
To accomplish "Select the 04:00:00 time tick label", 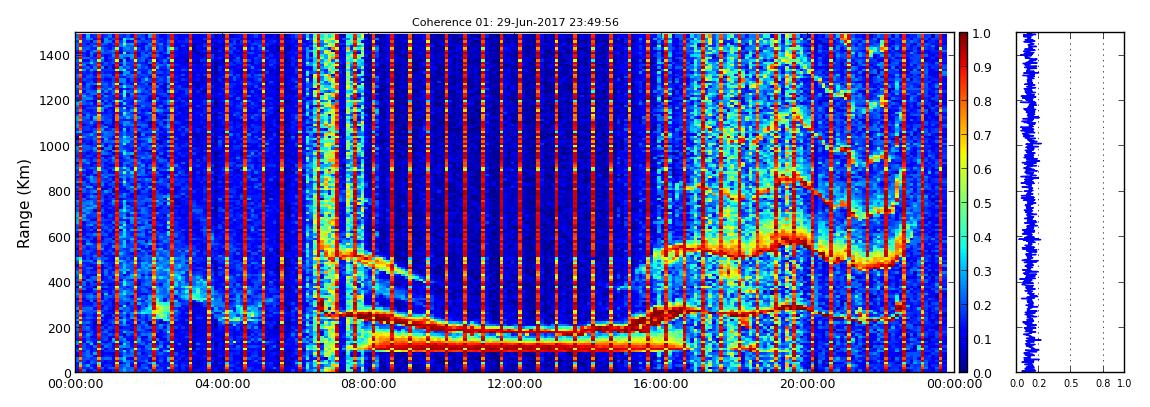I will coord(222,384).
